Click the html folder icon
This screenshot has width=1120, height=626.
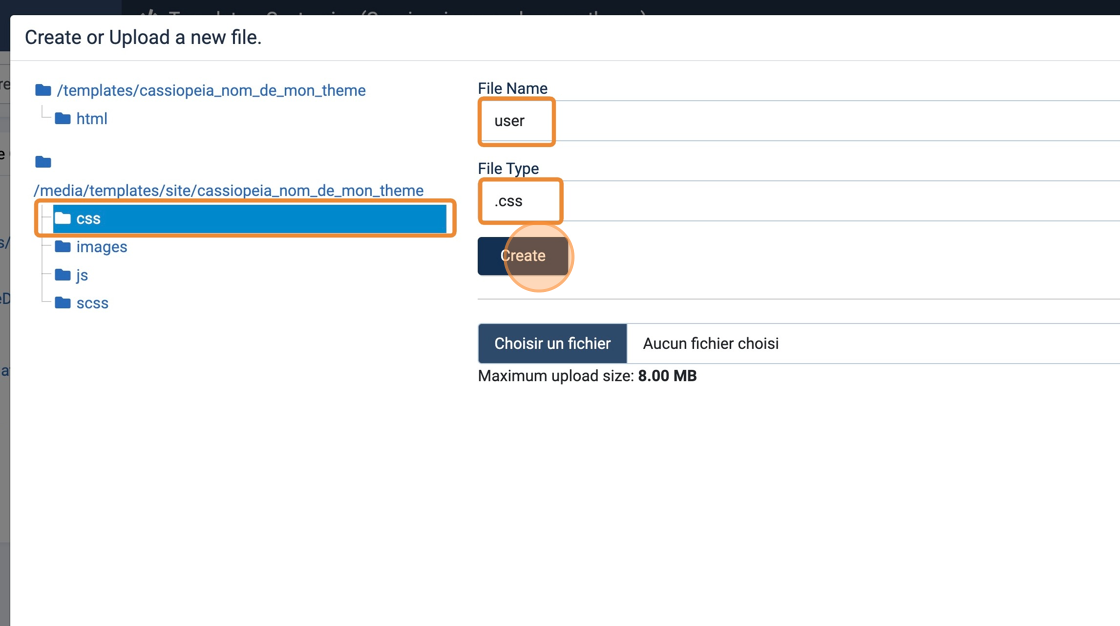[x=63, y=118]
